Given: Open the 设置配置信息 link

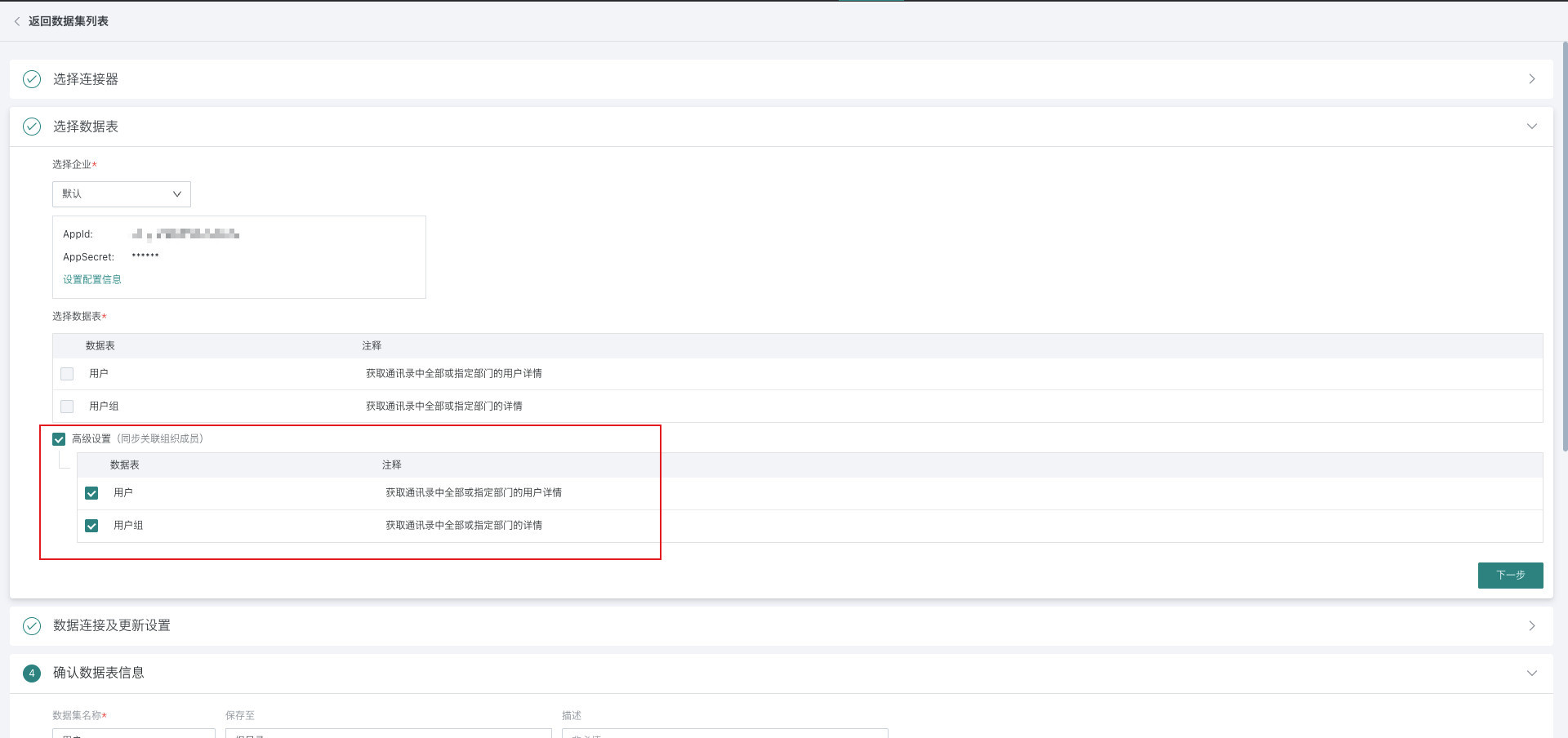Looking at the screenshot, I should click(x=92, y=279).
